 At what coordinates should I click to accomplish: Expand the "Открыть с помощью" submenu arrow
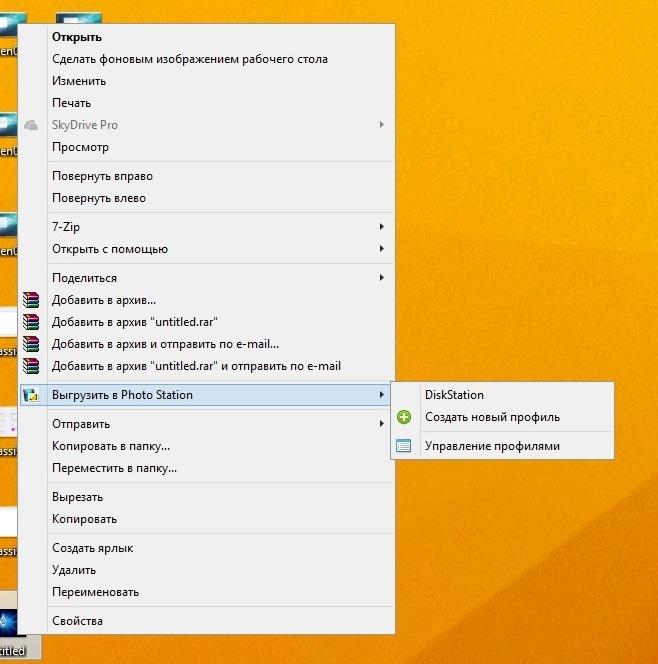pos(382,249)
